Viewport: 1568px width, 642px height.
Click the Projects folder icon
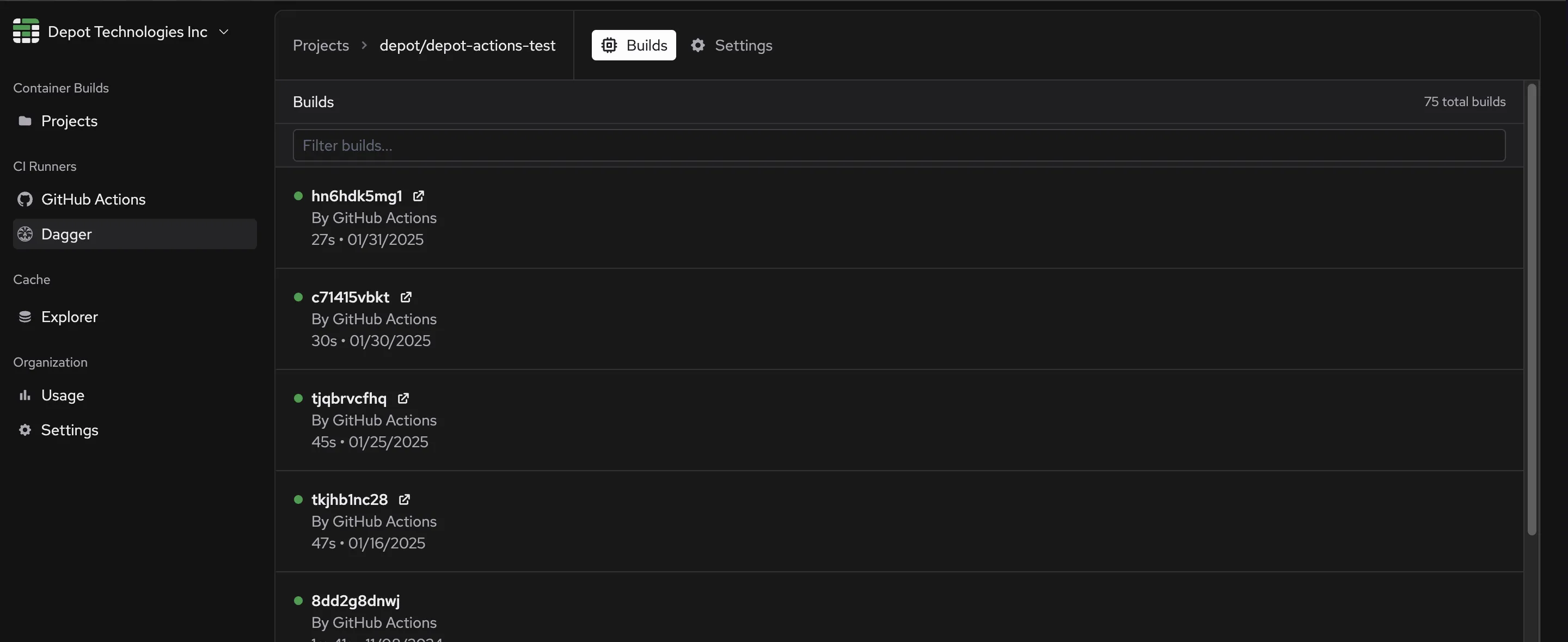(x=25, y=120)
